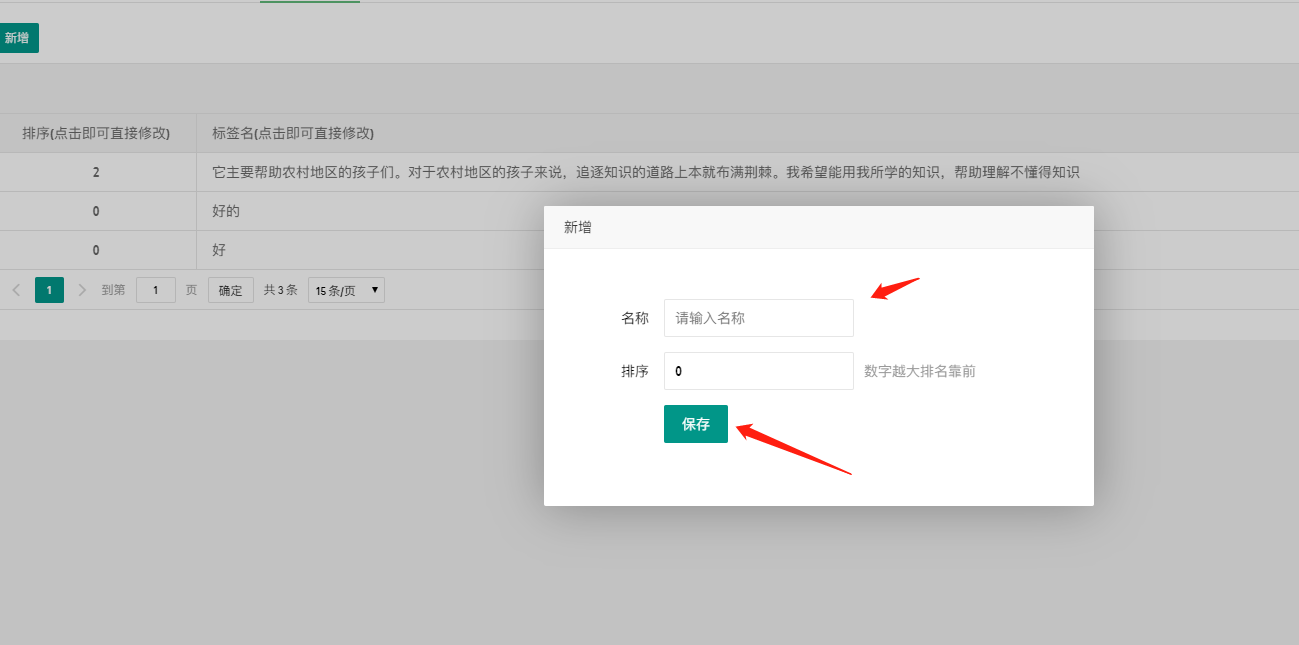The height and width of the screenshot is (645, 1299).
Task: Click the 排序 label in the dialog
Action: coord(635,371)
